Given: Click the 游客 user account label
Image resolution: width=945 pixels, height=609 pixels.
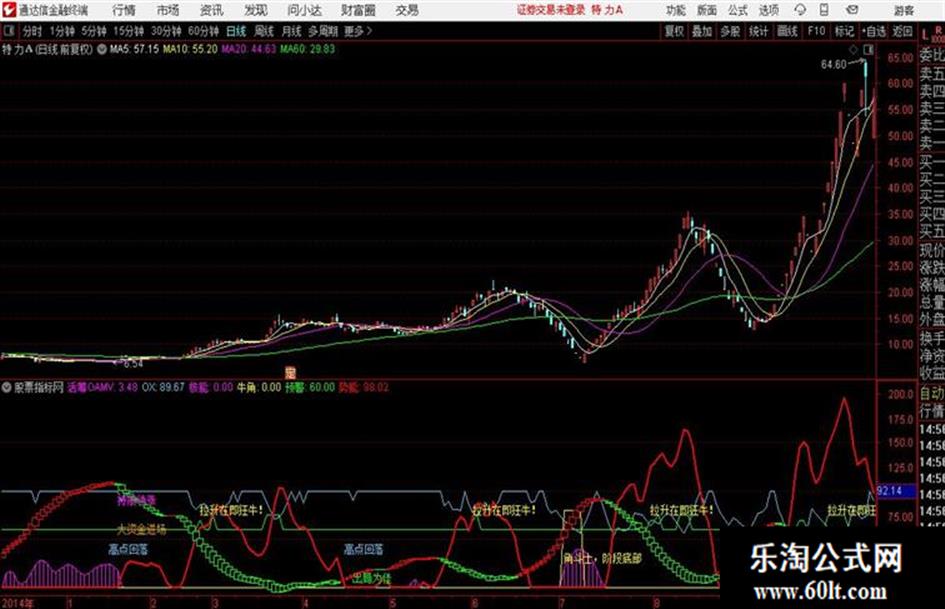Looking at the screenshot, I should tap(903, 10).
